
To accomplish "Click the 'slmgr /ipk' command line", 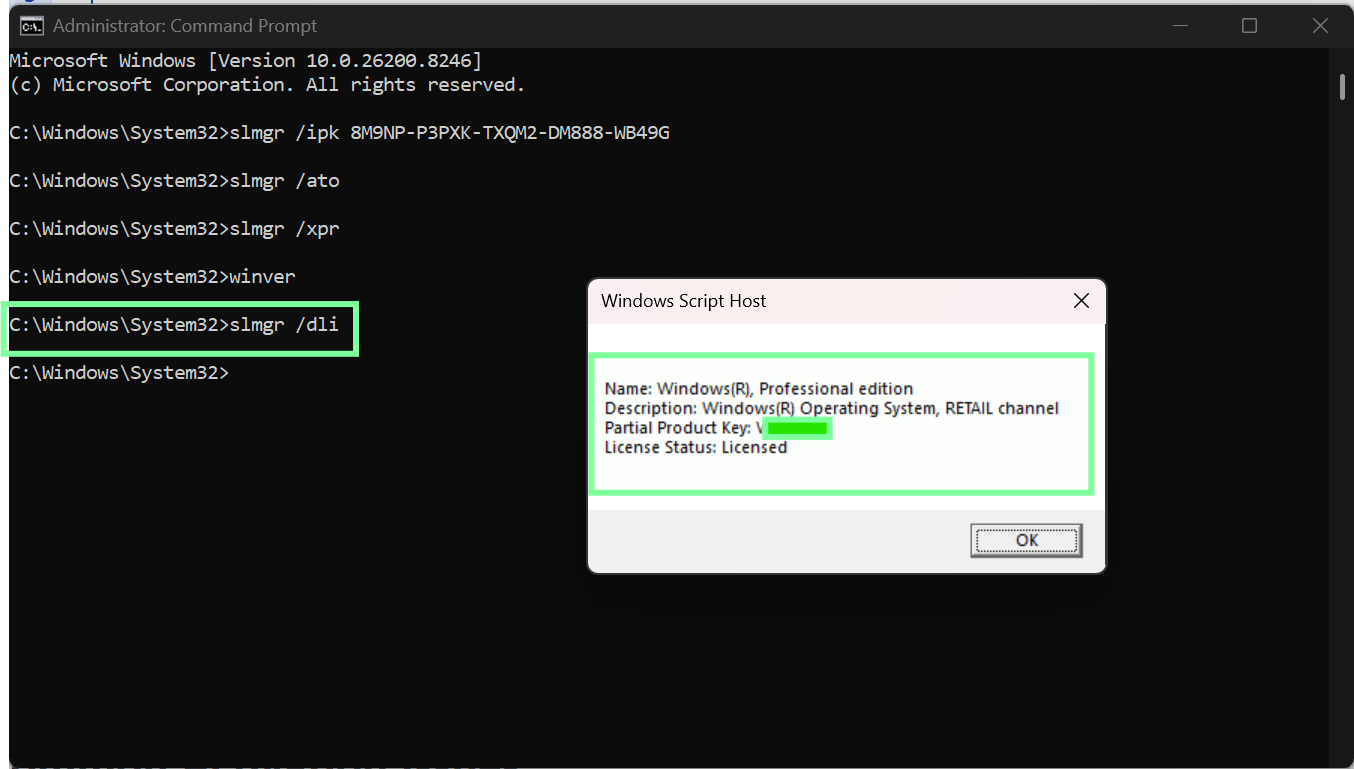I will 339,133.
